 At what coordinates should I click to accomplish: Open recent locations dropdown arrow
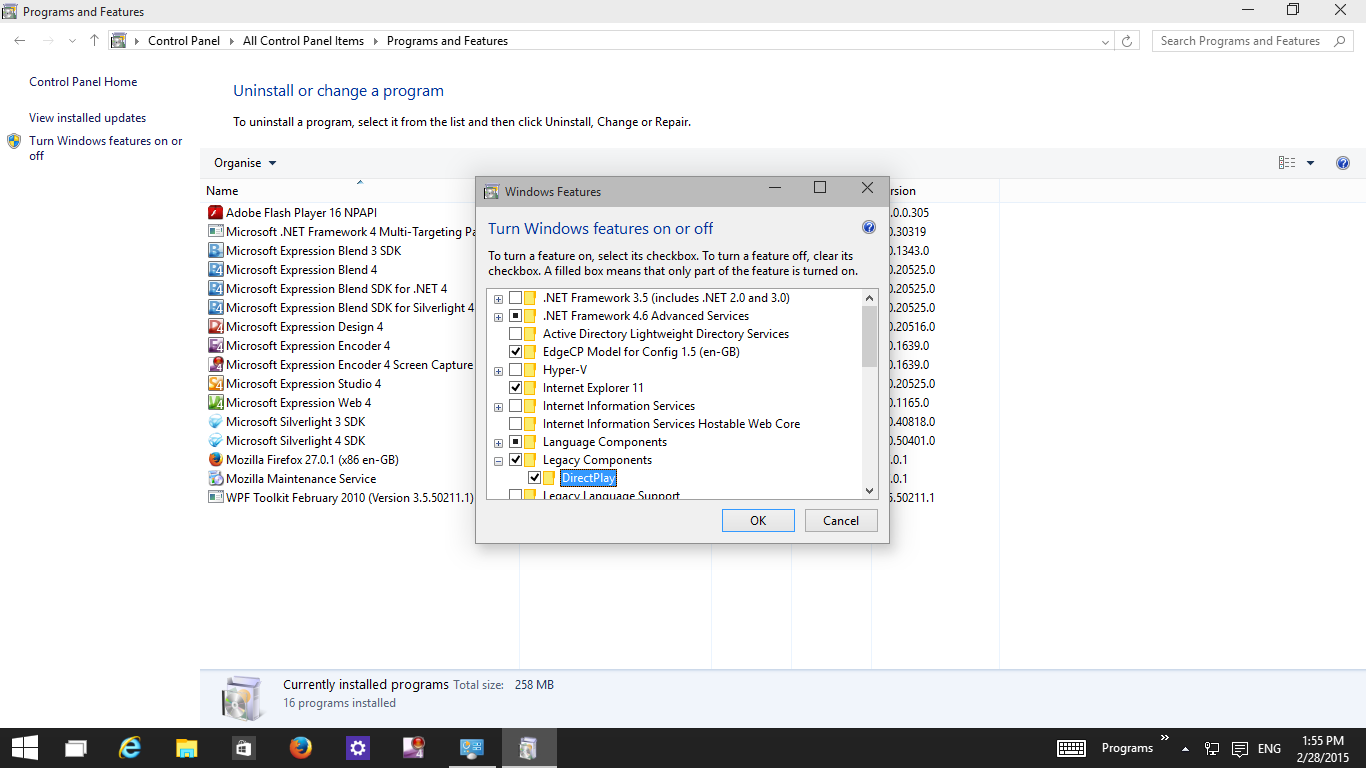pyautogui.click(x=72, y=41)
